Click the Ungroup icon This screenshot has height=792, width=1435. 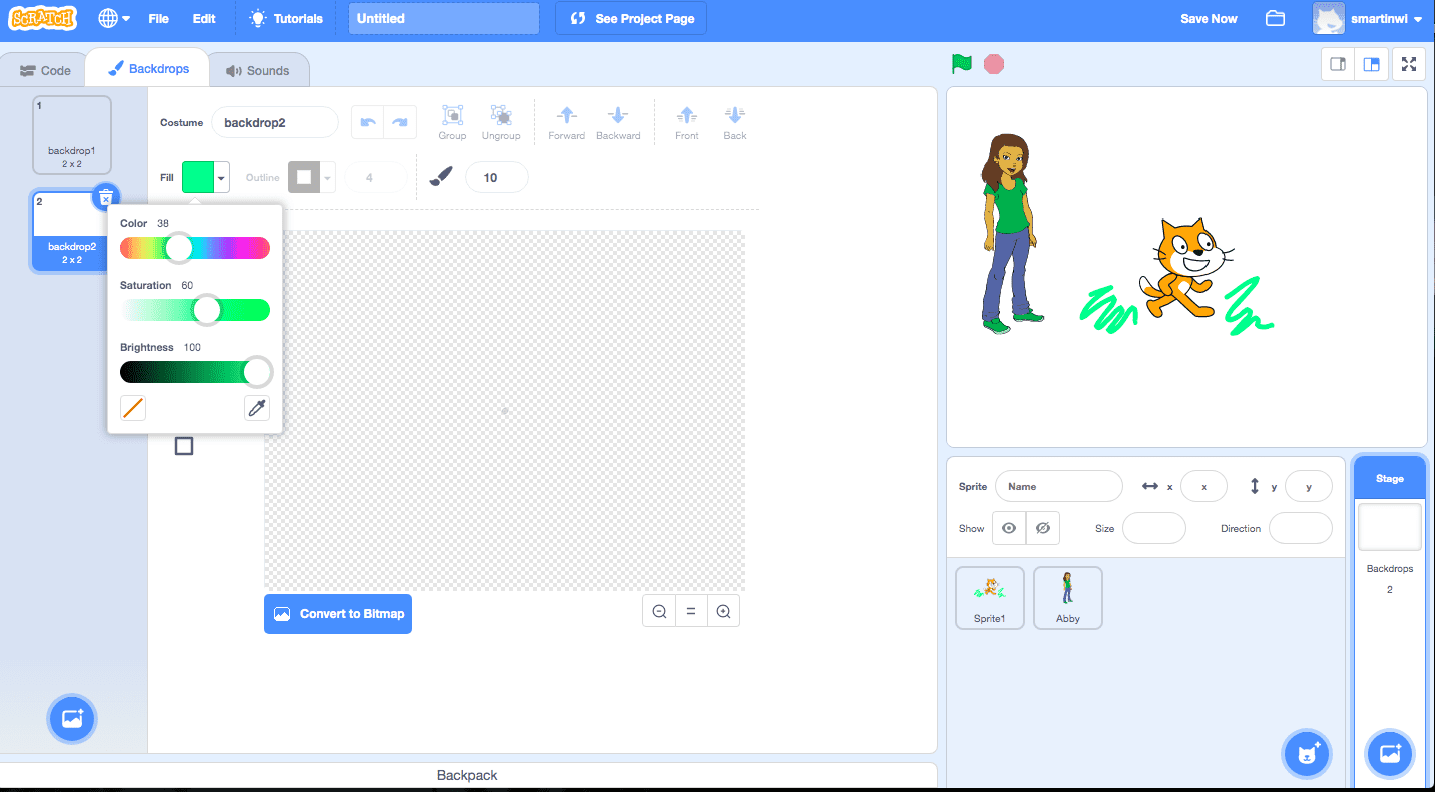click(501, 122)
